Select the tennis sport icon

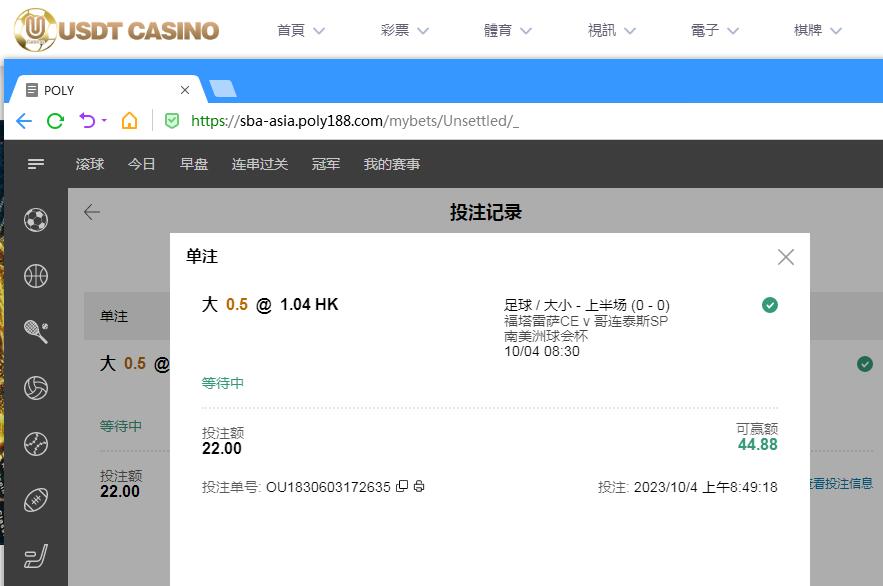(36, 332)
